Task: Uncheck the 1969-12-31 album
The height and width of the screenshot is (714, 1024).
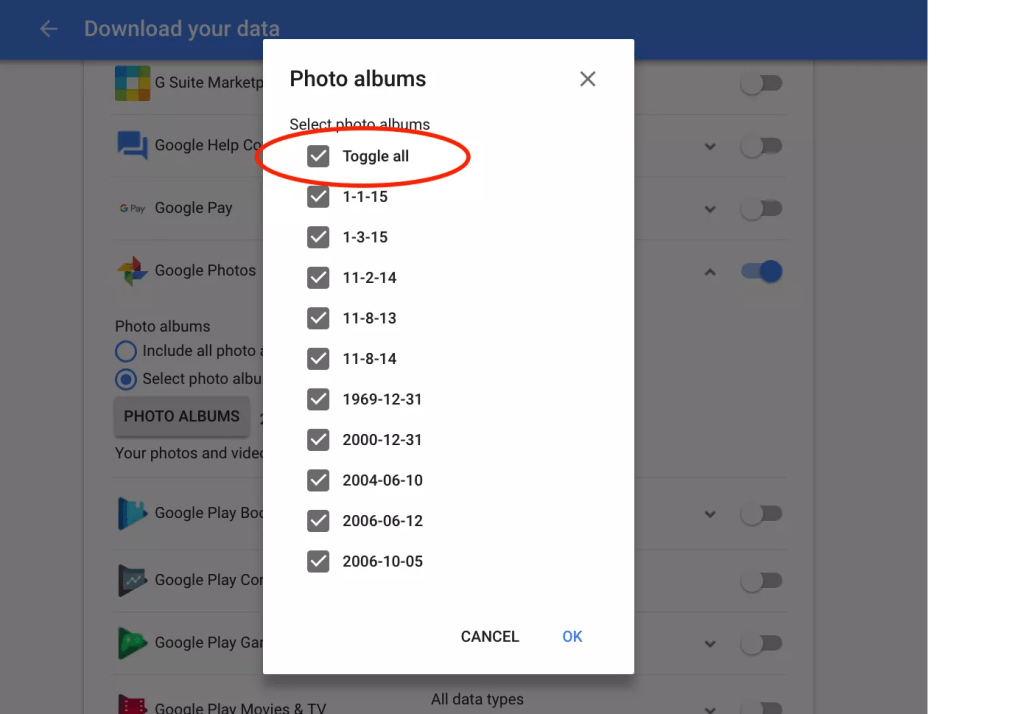Action: (x=318, y=399)
